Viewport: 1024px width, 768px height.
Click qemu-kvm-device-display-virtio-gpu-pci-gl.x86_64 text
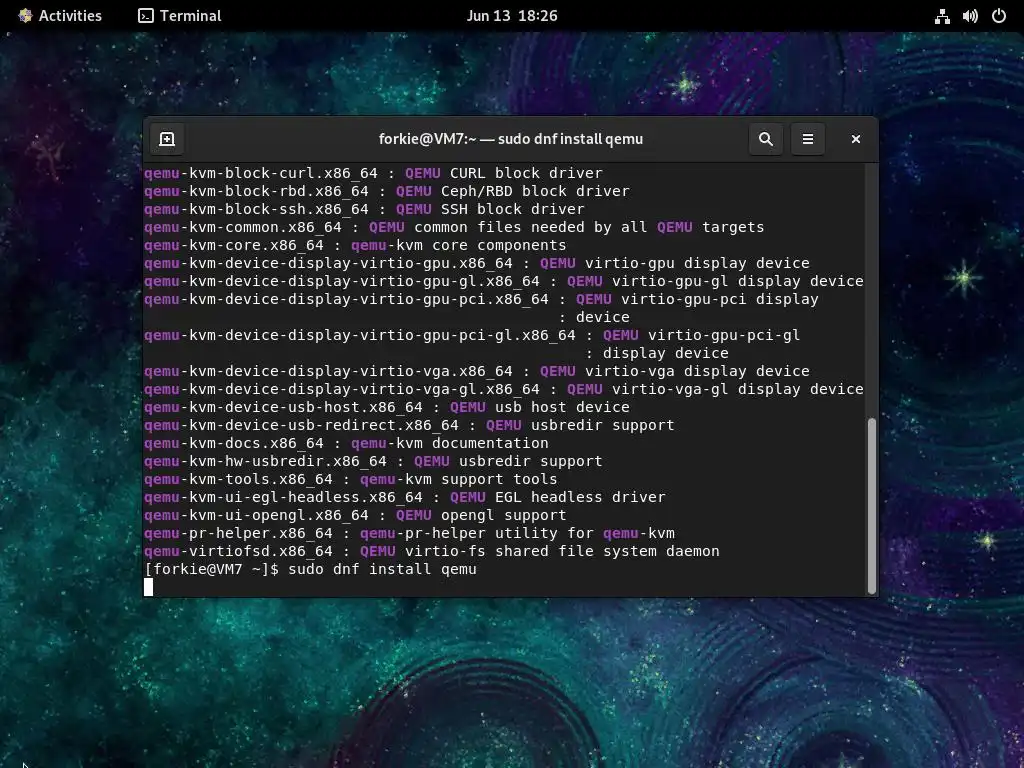click(360, 336)
